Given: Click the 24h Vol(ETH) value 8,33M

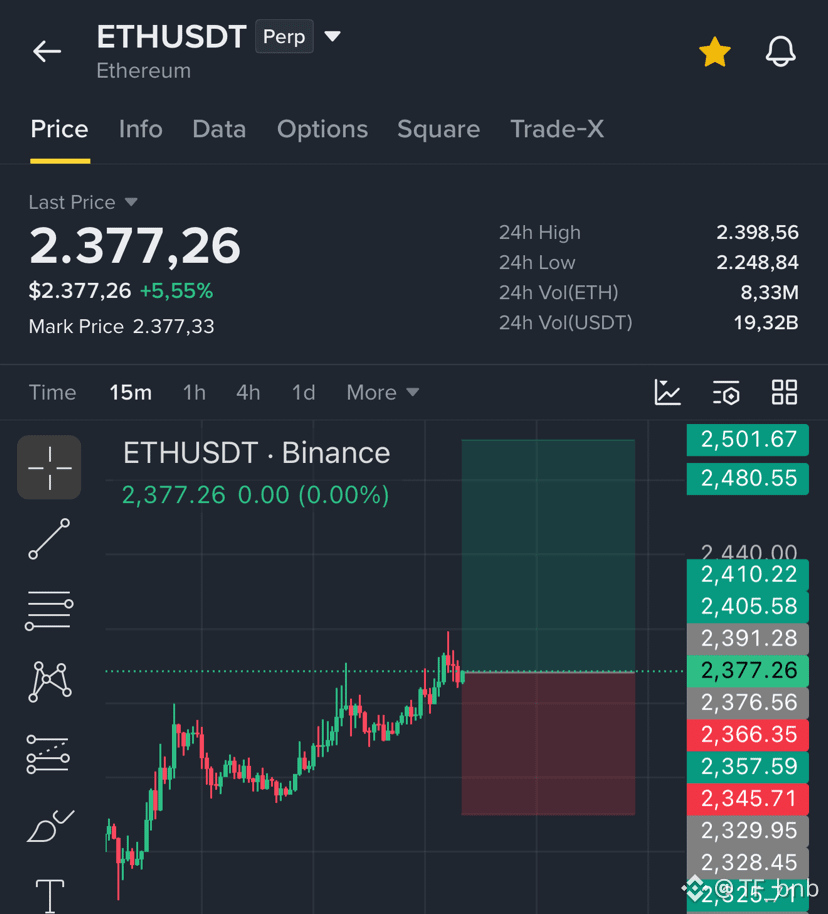Looking at the screenshot, I should click(769, 293).
